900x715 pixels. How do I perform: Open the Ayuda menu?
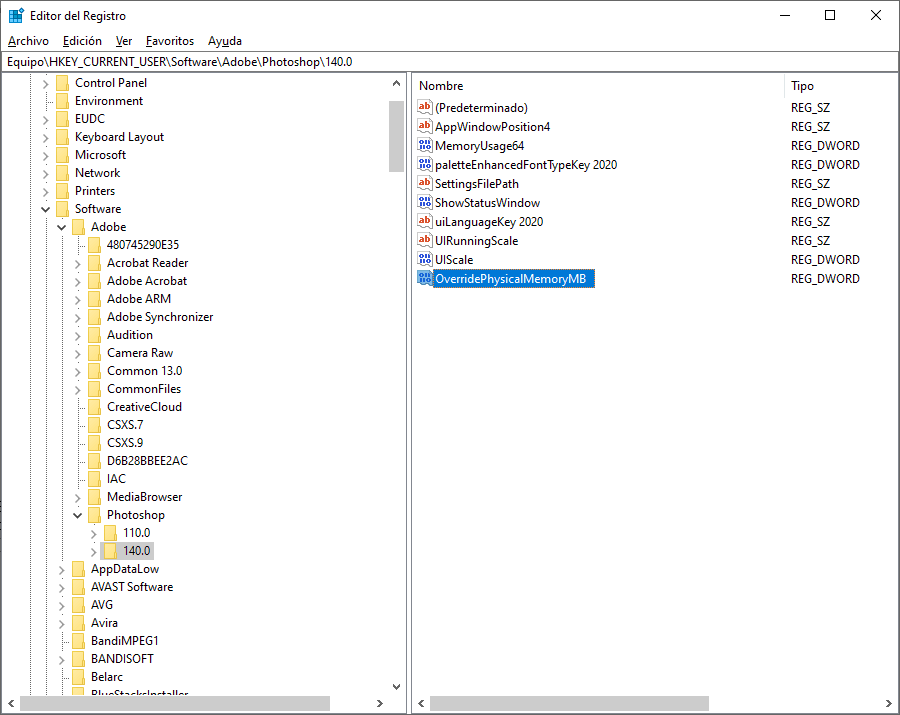click(x=224, y=41)
